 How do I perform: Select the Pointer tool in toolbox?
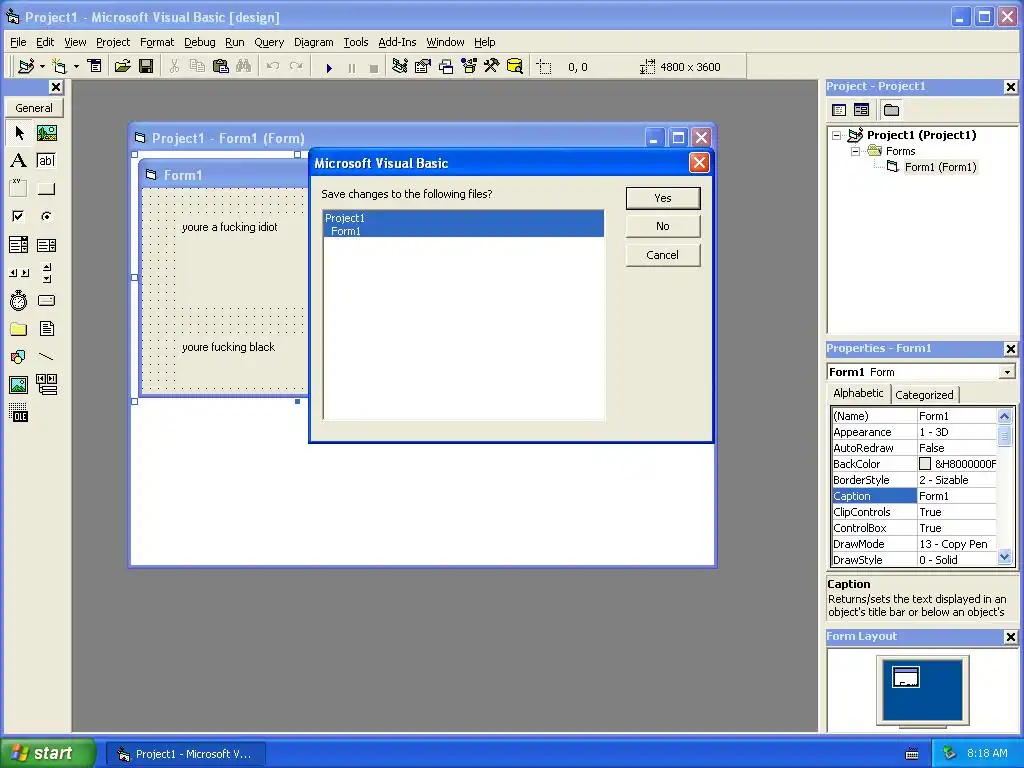pyautogui.click(x=19, y=133)
